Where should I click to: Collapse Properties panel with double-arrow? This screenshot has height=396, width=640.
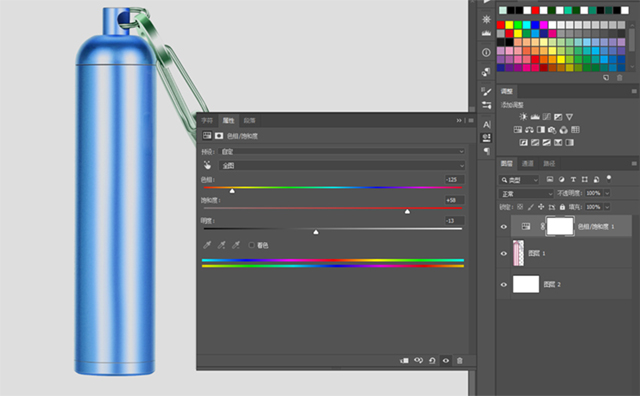(x=459, y=120)
